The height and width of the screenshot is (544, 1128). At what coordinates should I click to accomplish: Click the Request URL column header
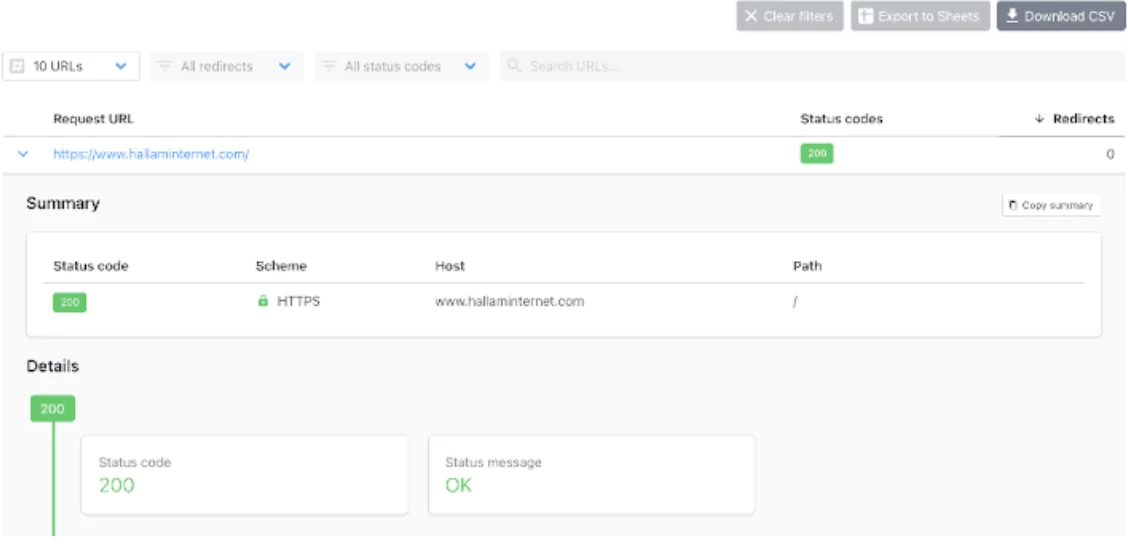pyautogui.click(x=93, y=119)
